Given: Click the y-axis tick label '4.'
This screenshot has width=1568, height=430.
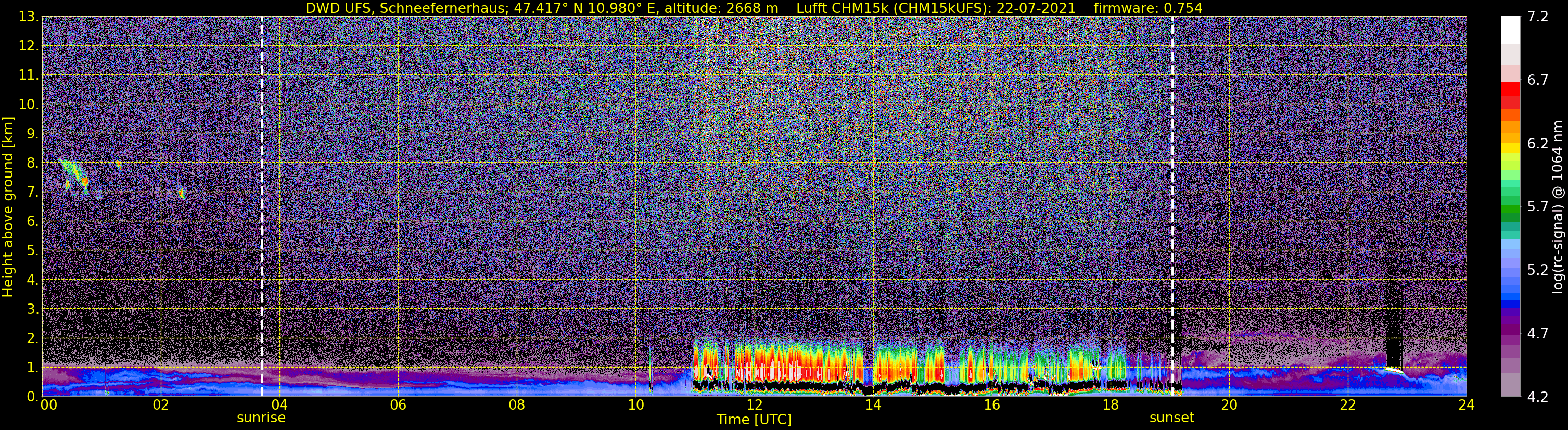Looking at the screenshot, I should pos(32,280).
